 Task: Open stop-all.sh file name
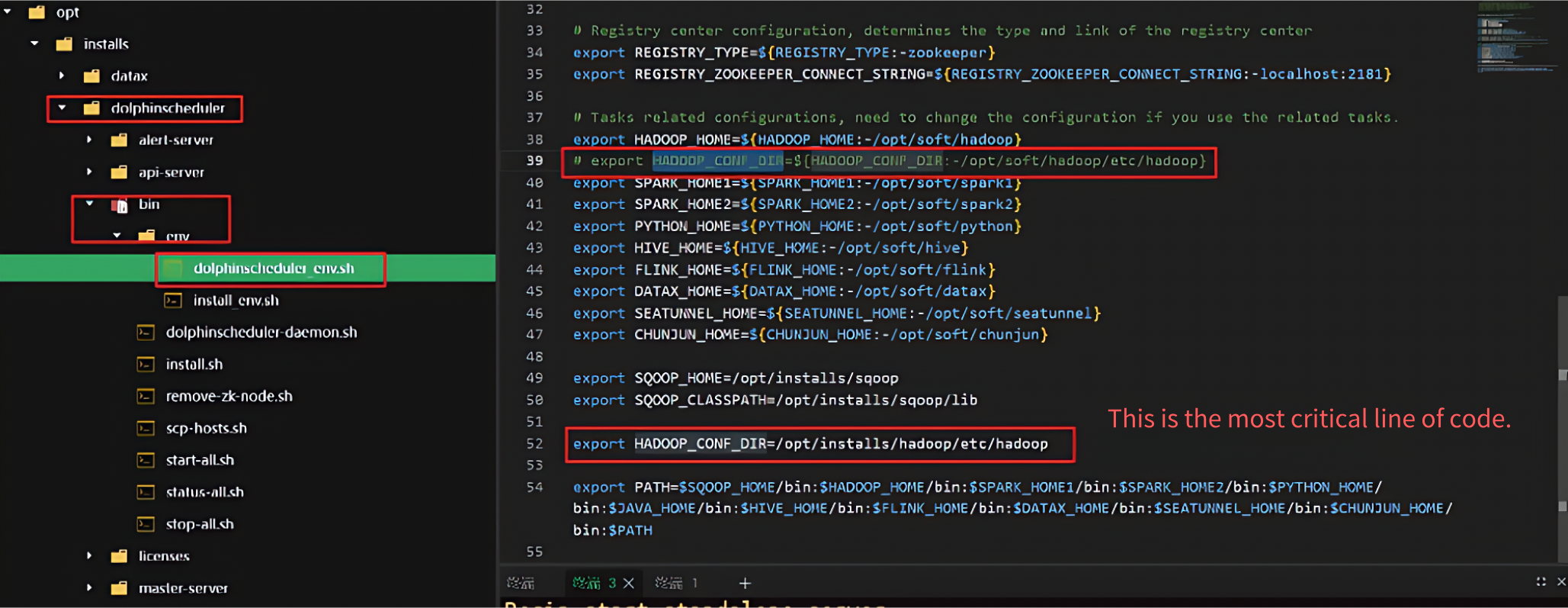click(200, 524)
